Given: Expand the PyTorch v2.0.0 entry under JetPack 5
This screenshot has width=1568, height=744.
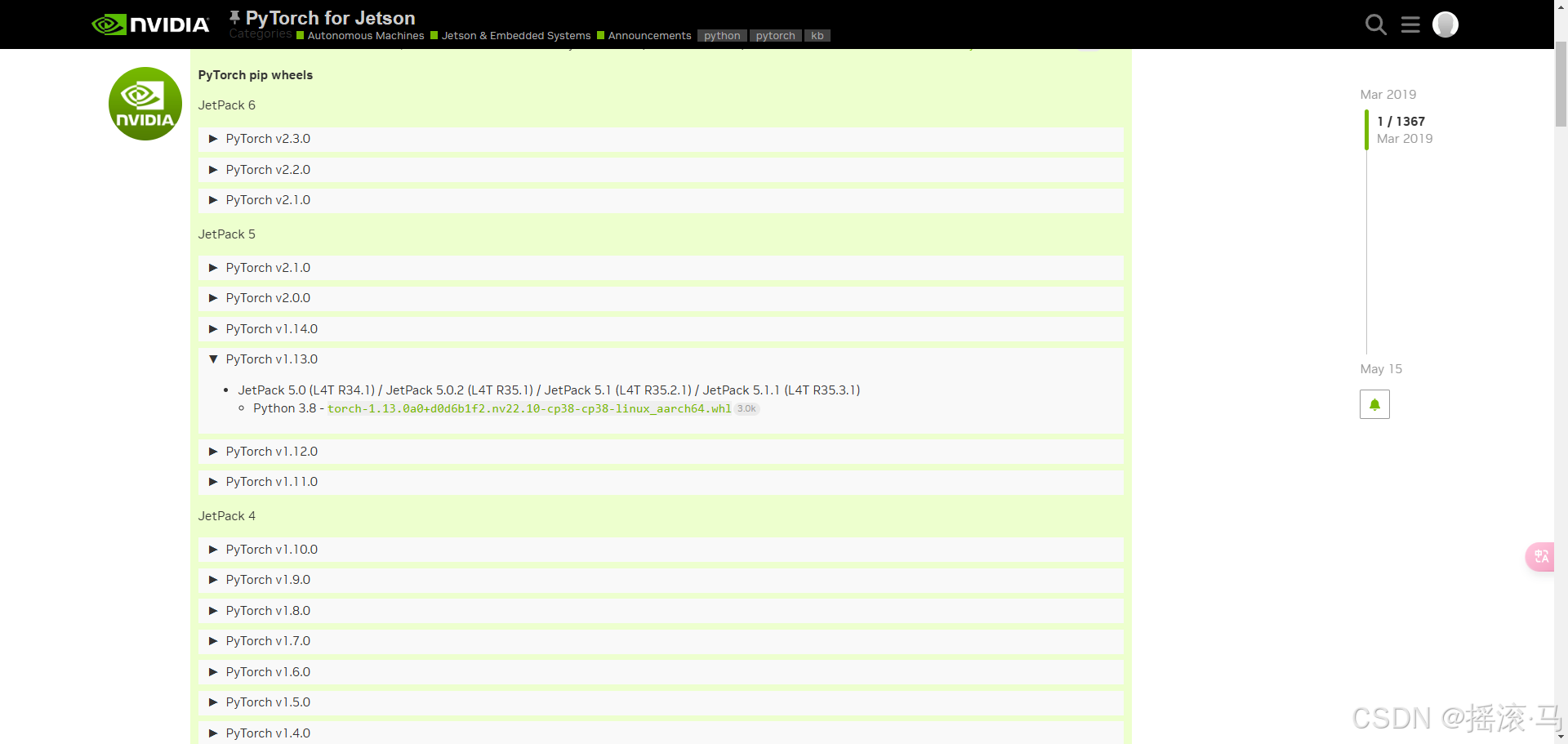Looking at the screenshot, I should click(x=267, y=298).
